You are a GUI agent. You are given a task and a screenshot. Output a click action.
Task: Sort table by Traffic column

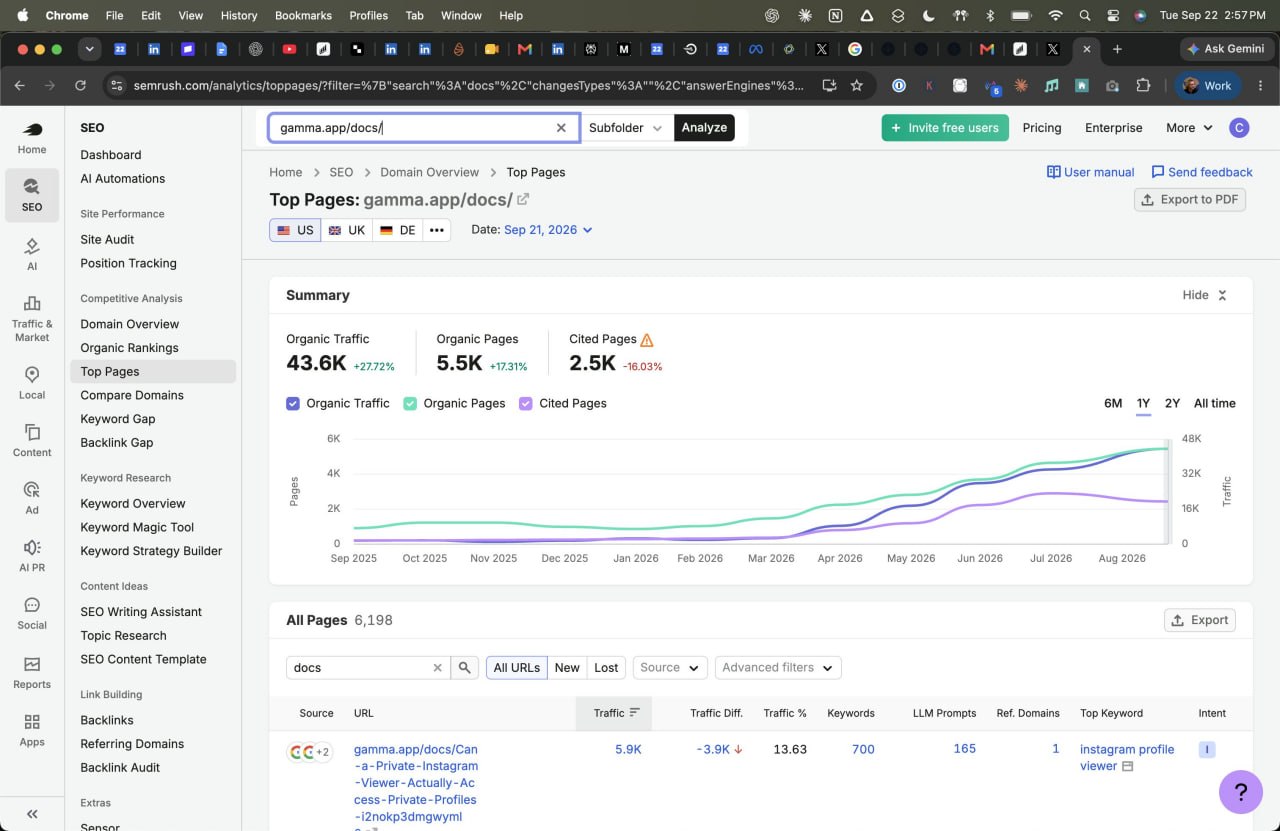pyautogui.click(x=614, y=713)
